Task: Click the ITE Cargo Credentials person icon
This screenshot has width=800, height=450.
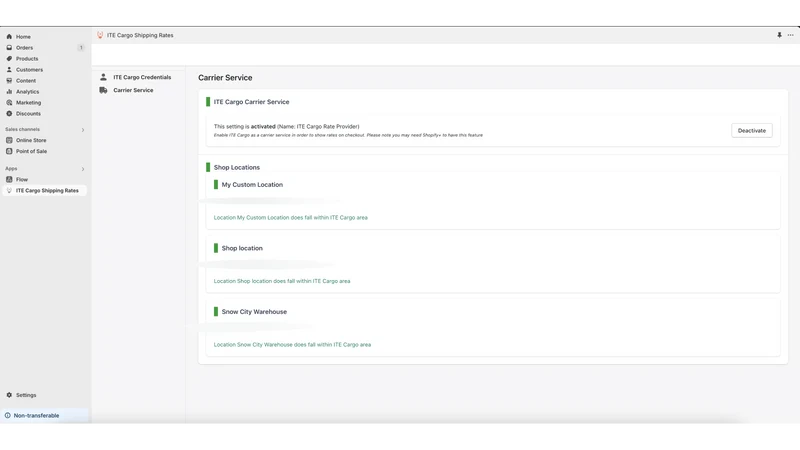Action: pyautogui.click(x=104, y=77)
